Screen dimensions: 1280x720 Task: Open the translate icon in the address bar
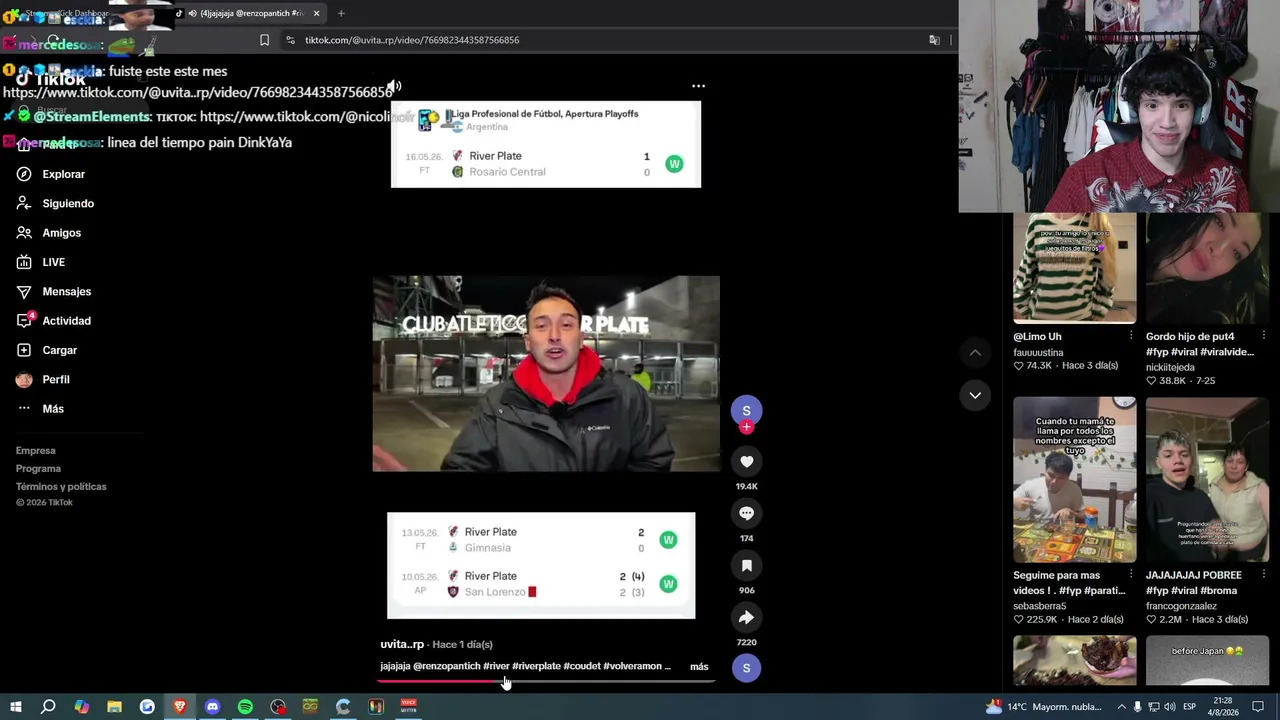click(x=934, y=40)
